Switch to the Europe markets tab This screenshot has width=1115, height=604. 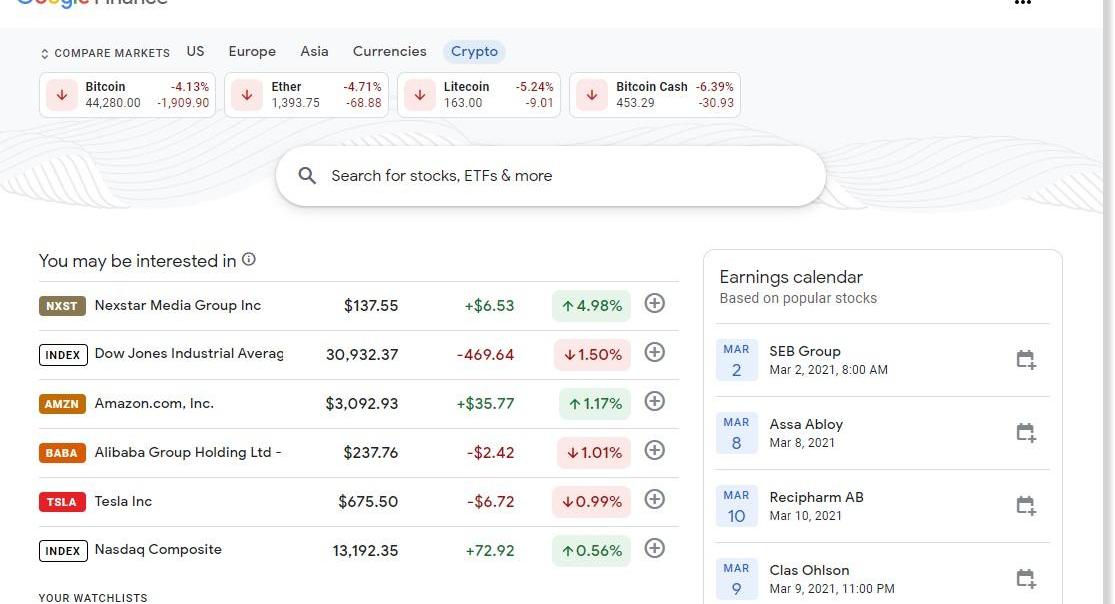(x=252, y=52)
